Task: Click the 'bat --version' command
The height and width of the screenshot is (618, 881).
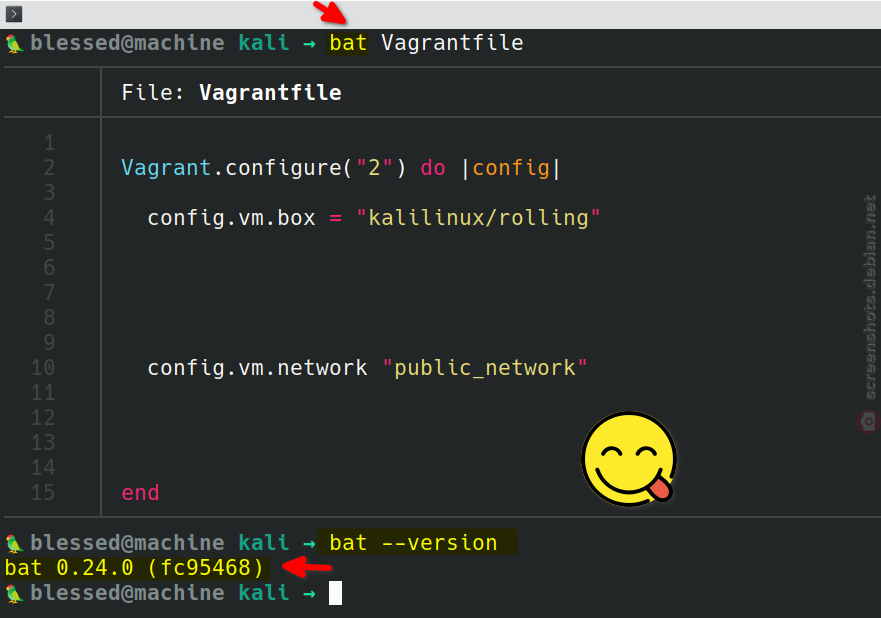Action: coord(413,543)
